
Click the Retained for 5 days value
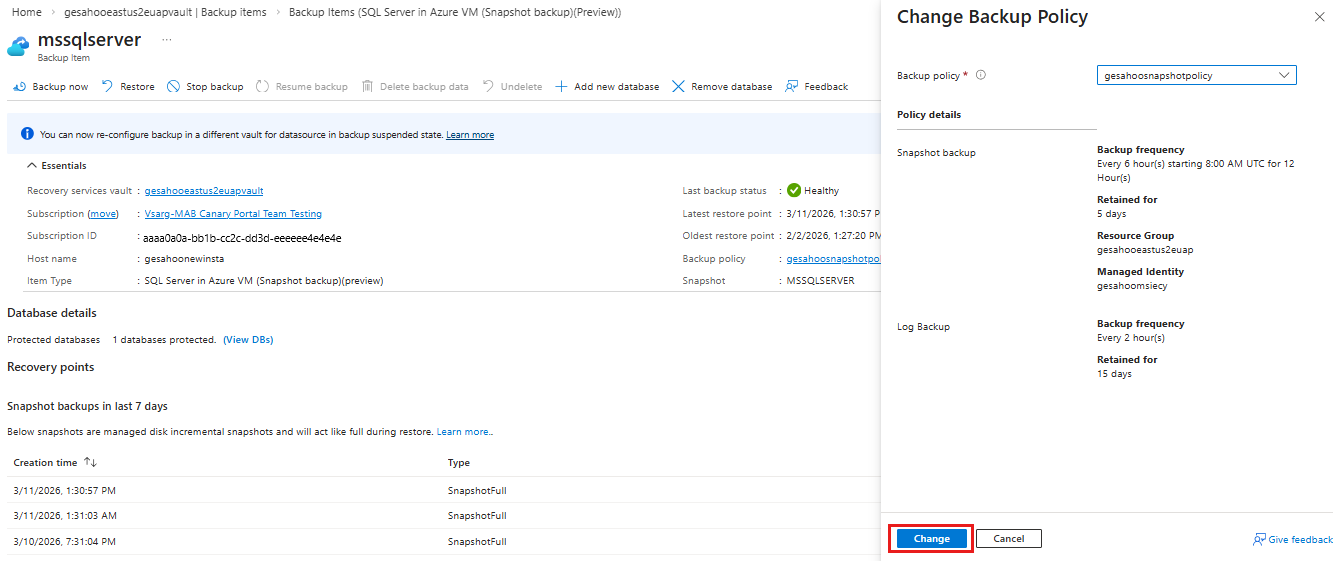pyautogui.click(x=1111, y=214)
